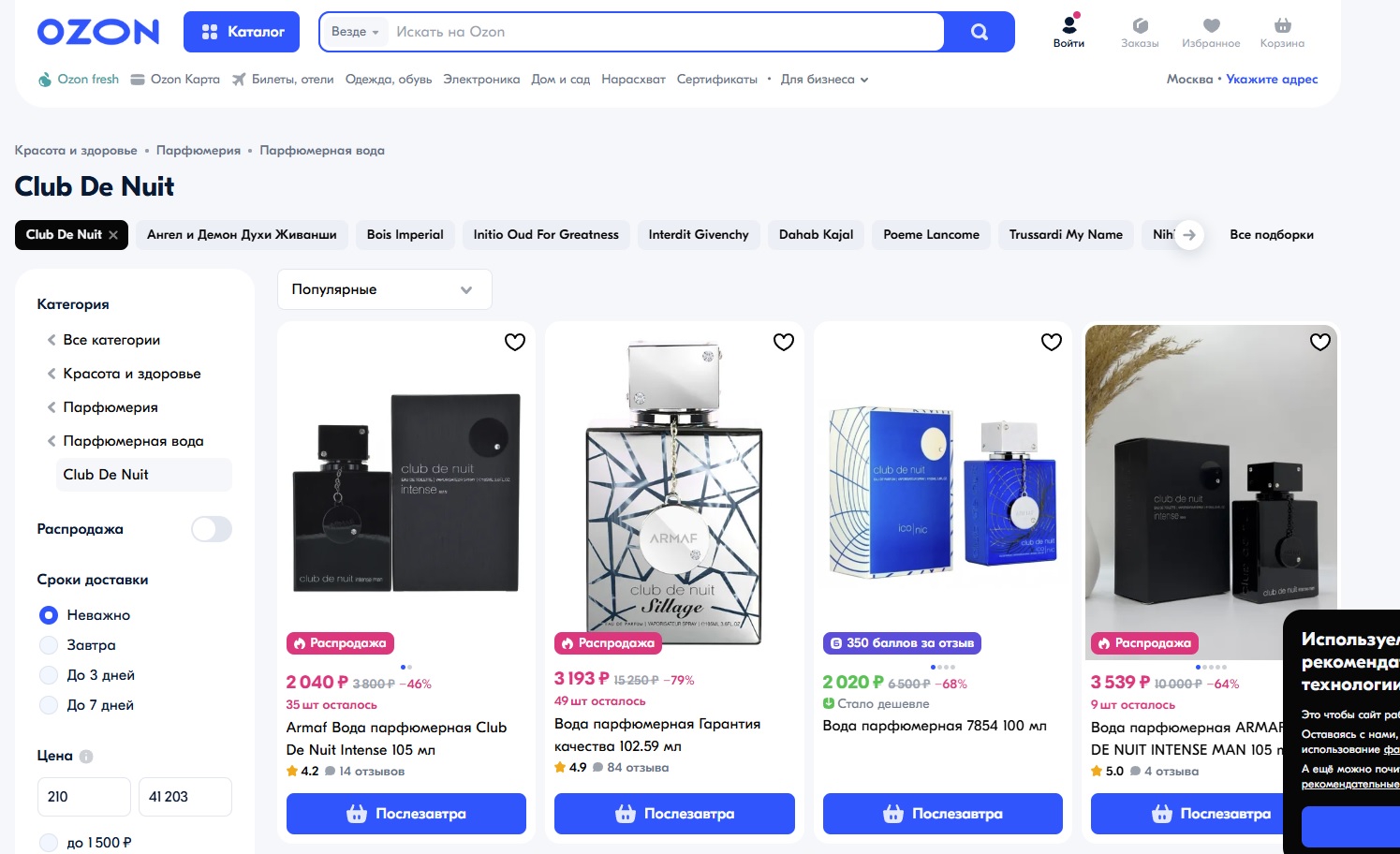
Task: Open the Войти profile icon
Action: pyautogui.click(x=1068, y=27)
